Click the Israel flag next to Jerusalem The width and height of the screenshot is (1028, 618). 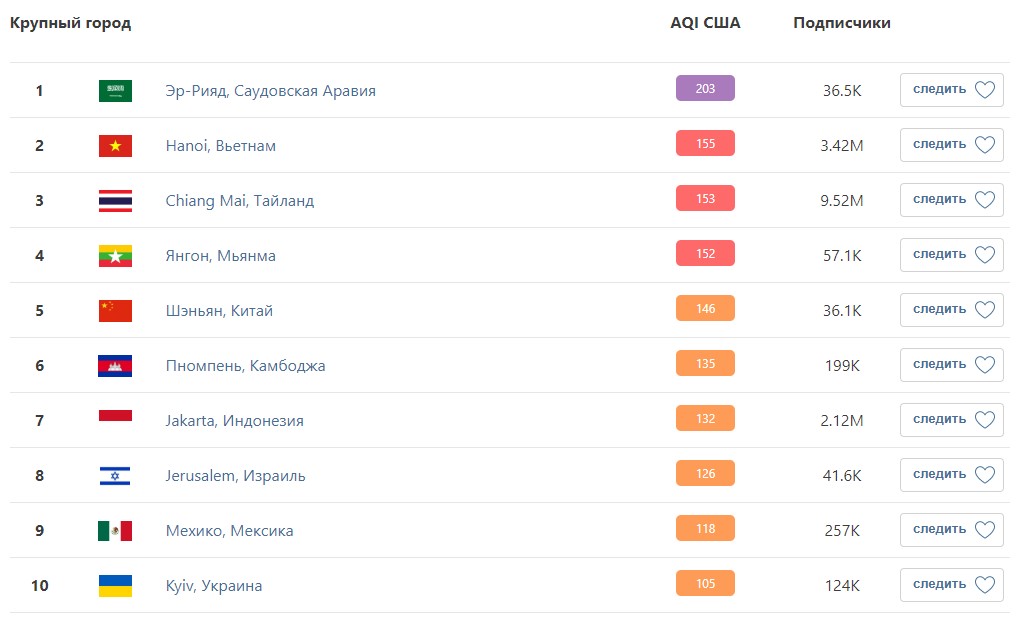click(x=115, y=476)
